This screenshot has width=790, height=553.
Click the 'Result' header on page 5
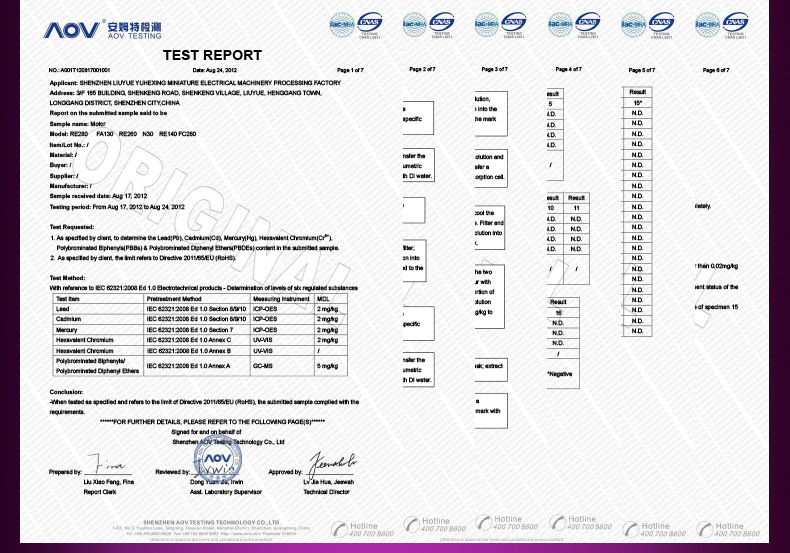(637, 92)
